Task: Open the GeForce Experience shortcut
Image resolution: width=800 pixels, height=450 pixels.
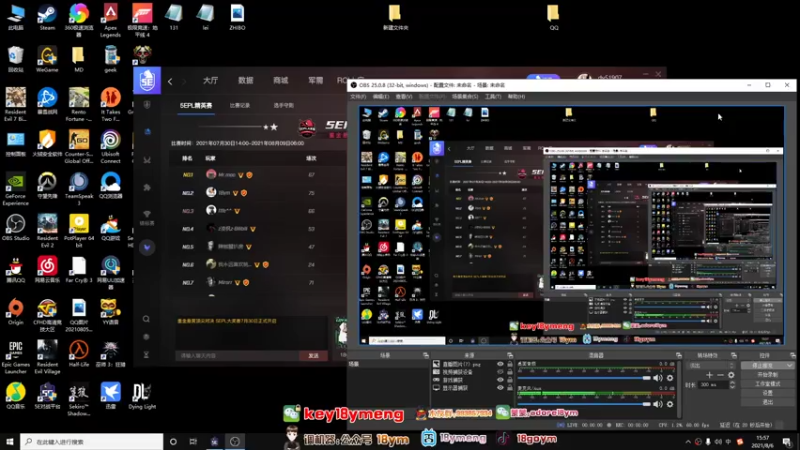Action: [15, 189]
